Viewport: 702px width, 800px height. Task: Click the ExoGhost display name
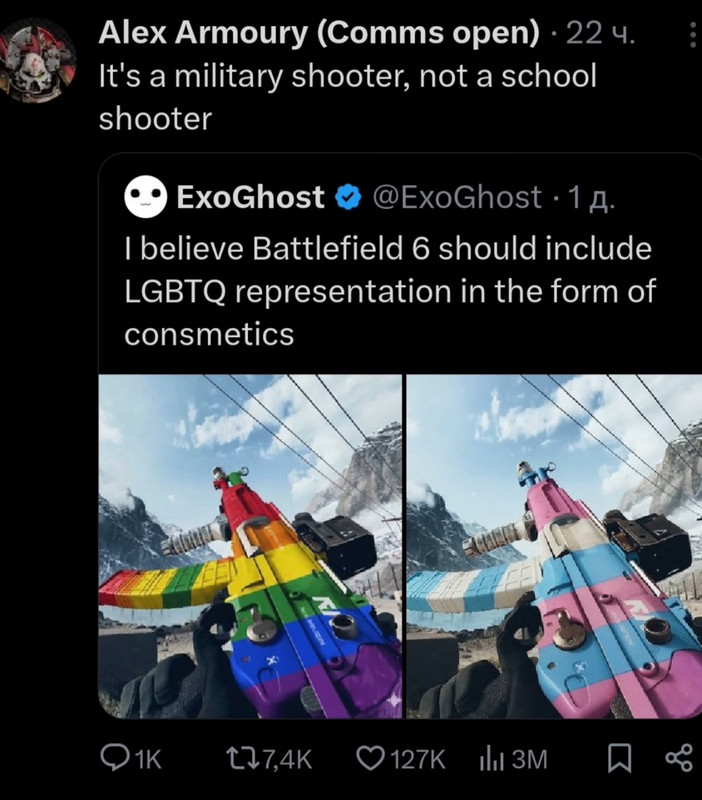[x=250, y=197]
